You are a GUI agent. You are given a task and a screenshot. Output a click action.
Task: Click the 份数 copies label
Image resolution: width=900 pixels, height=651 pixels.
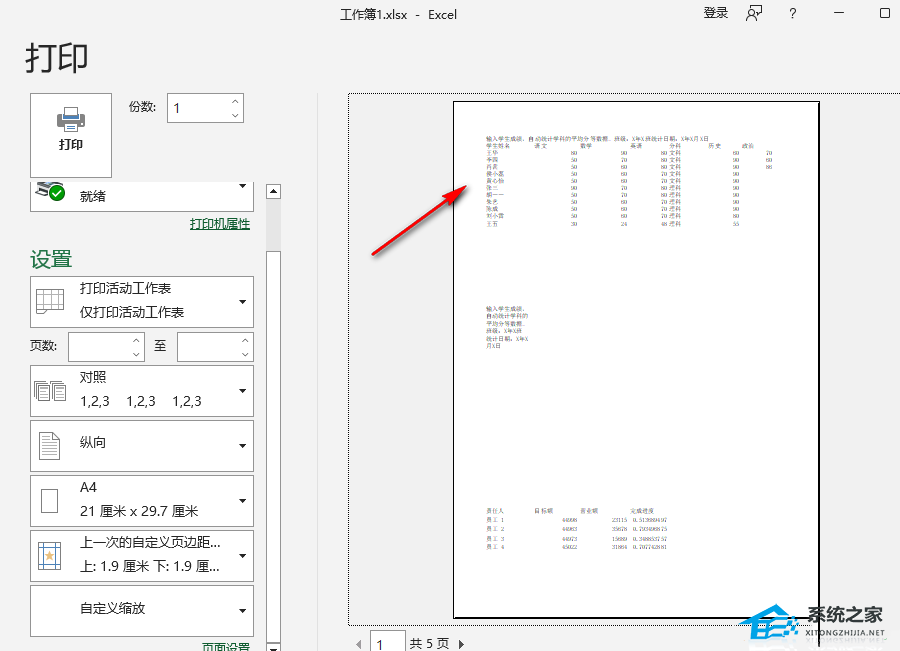(x=142, y=107)
